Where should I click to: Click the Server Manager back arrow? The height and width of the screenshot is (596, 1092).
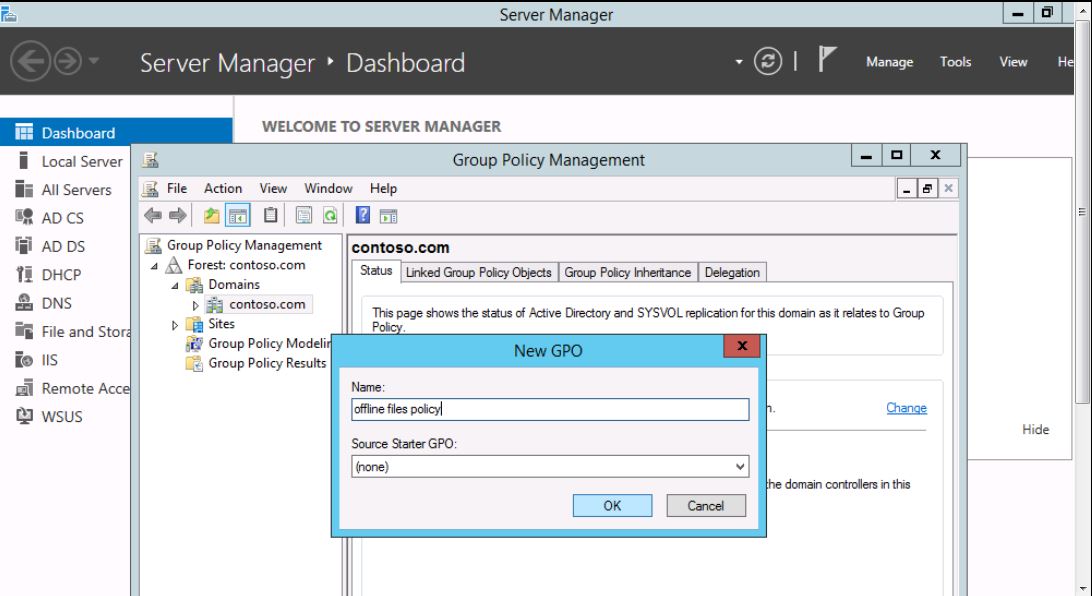(x=30, y=61)
